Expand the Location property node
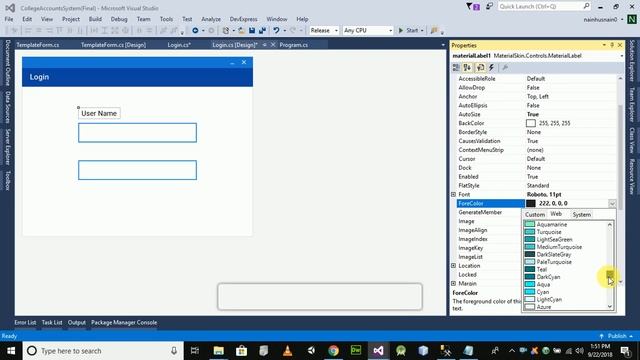Image resolution: width=640 pixels, height=360 pixels. click(453, 266)
